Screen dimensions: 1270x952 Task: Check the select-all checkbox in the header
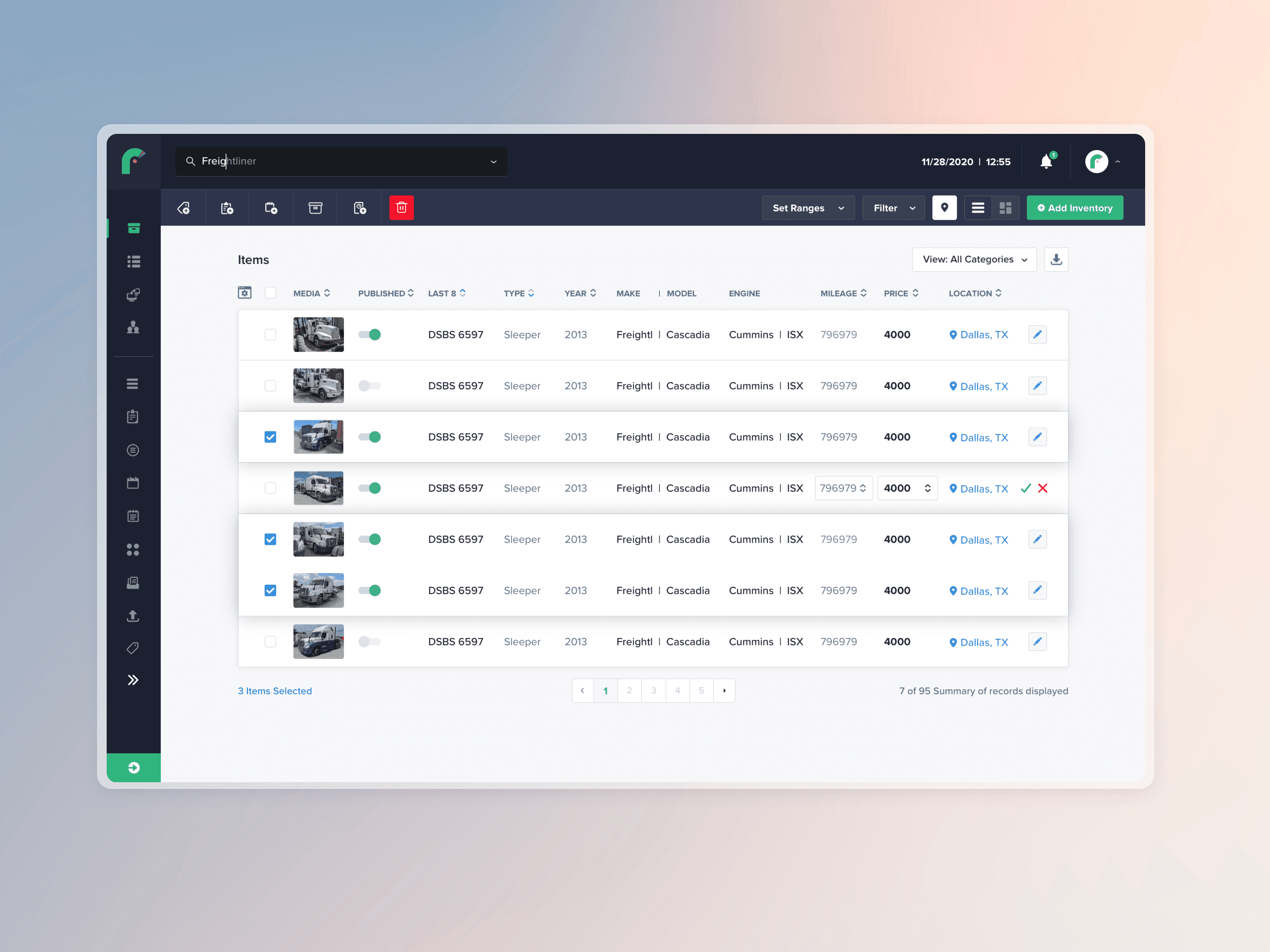point(270,293)
